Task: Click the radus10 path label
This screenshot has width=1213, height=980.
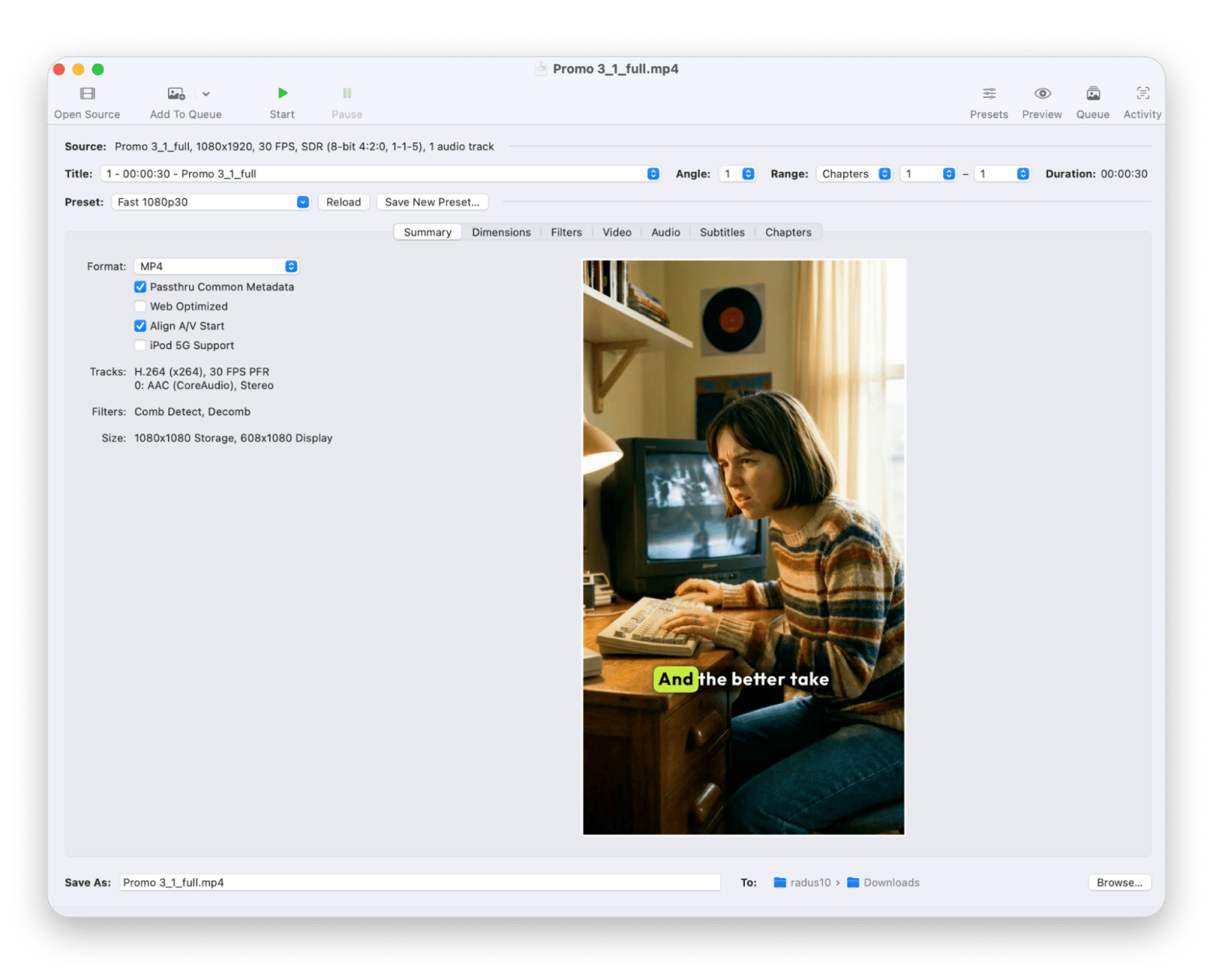Action: click(x=810, y=882)
